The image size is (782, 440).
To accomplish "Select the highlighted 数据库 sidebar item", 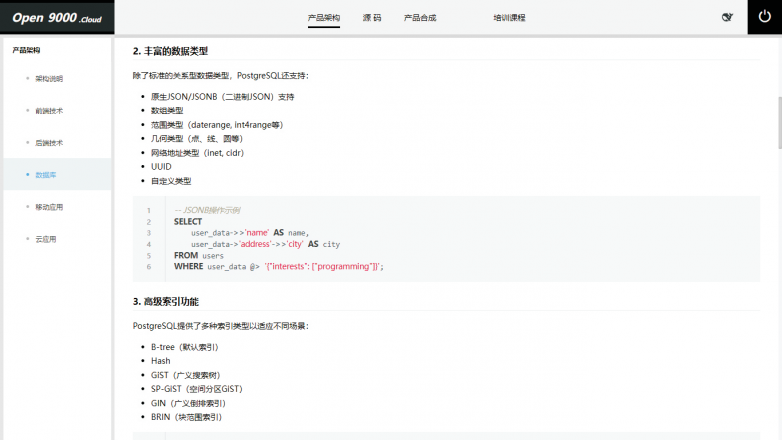I will point(46,174).
